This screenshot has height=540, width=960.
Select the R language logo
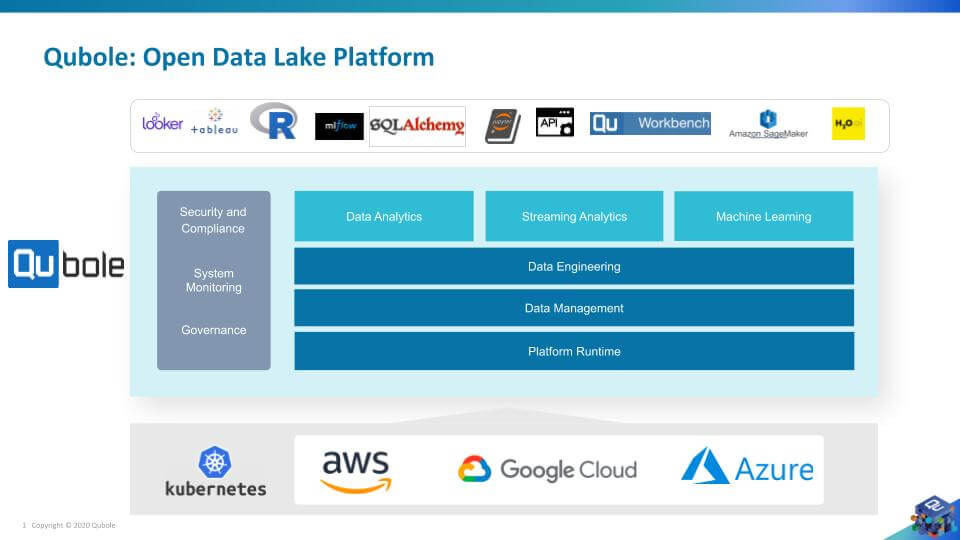274,121
